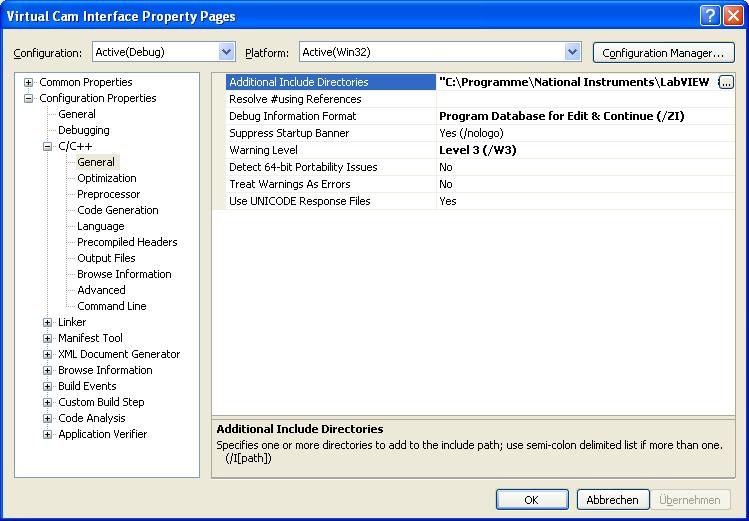Select the Debugging tree item
749x521 pixels.
tap(84, 130)
